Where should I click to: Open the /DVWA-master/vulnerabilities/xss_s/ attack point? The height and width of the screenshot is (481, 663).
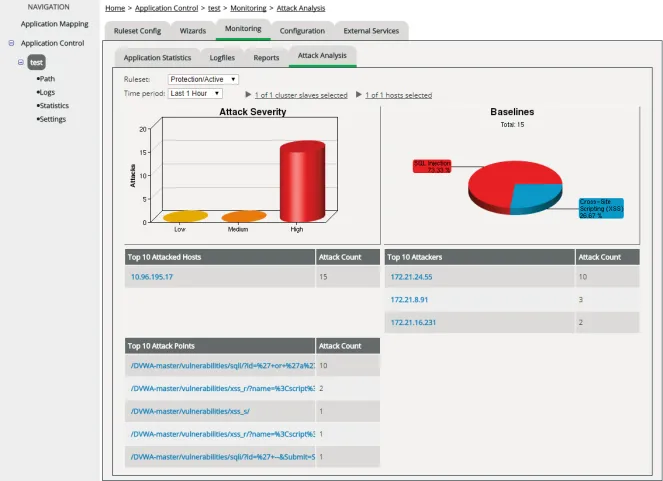click(190, 411)
